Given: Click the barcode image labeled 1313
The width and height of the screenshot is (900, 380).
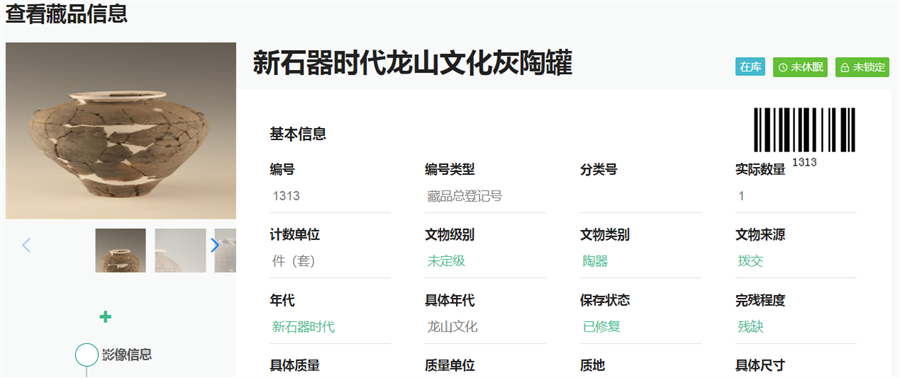Looking at the screenshot, I should [x=804, y=130].
